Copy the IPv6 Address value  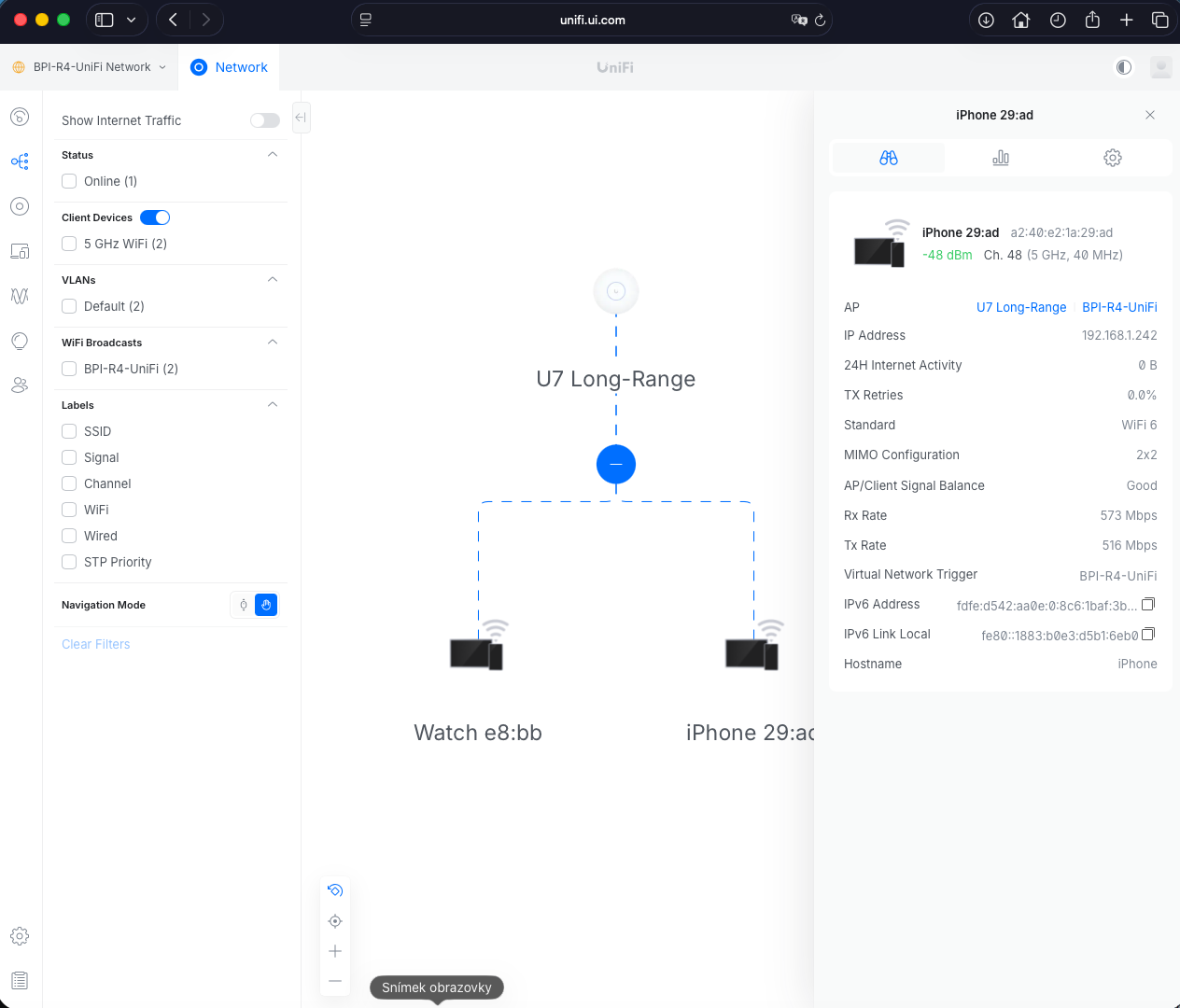pyautogui.click(x=1148, y=604)
